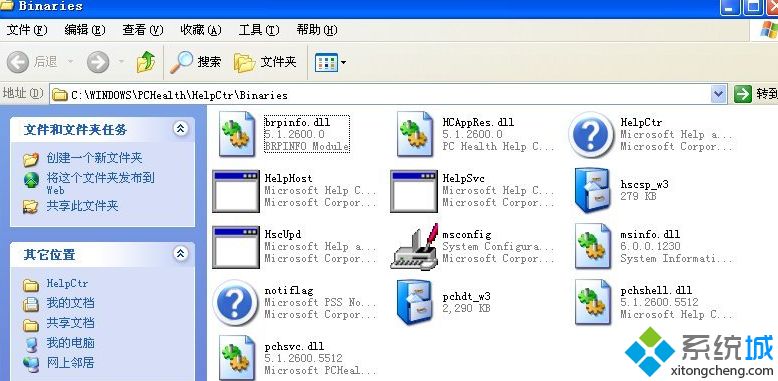Click 将这个文件夹发布到 Web link
Screen dimensions: 778x381
click(100, 183)
